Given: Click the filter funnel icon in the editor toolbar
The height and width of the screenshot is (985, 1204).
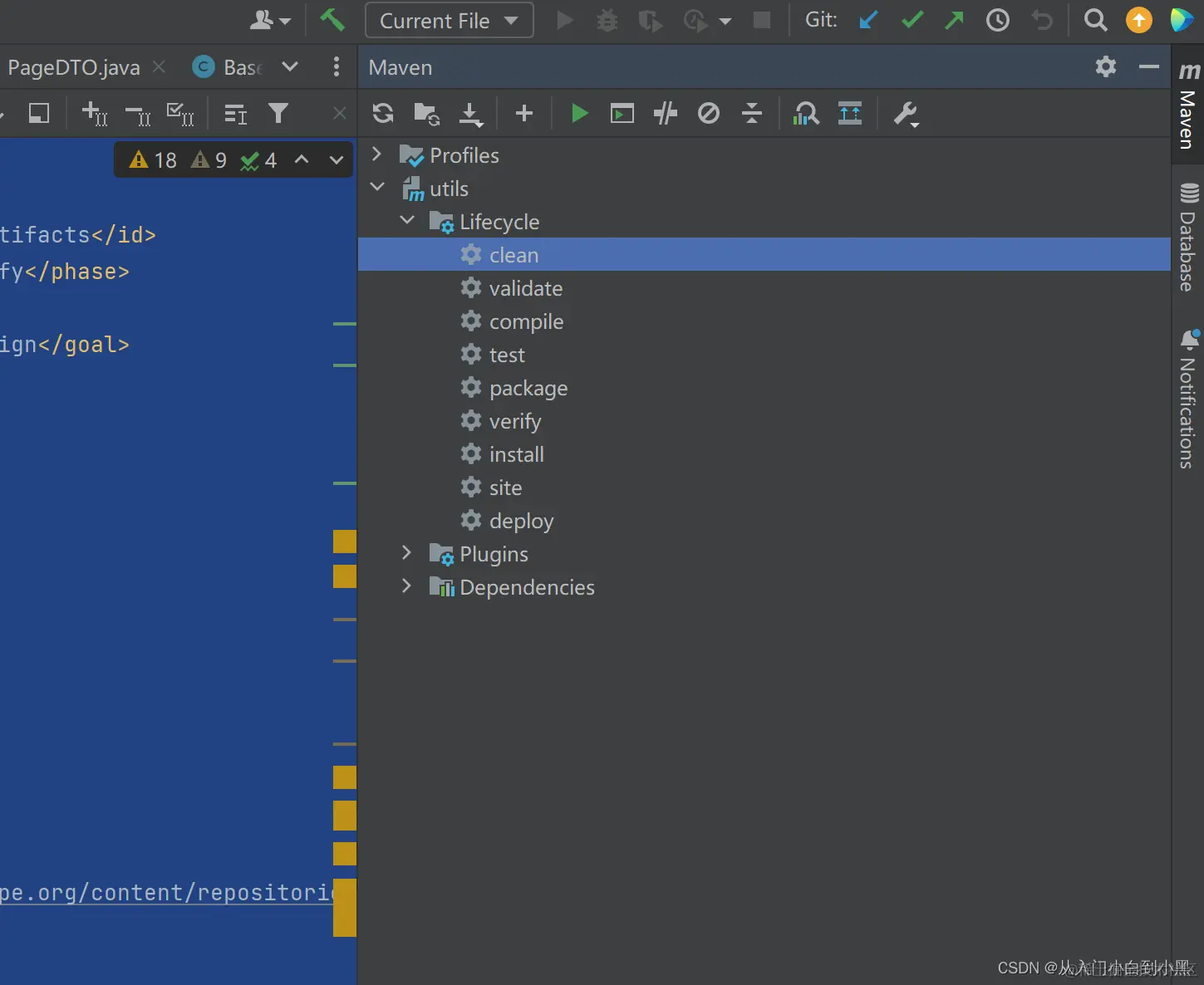Looking at the screenshot, I should pos(278,113).
